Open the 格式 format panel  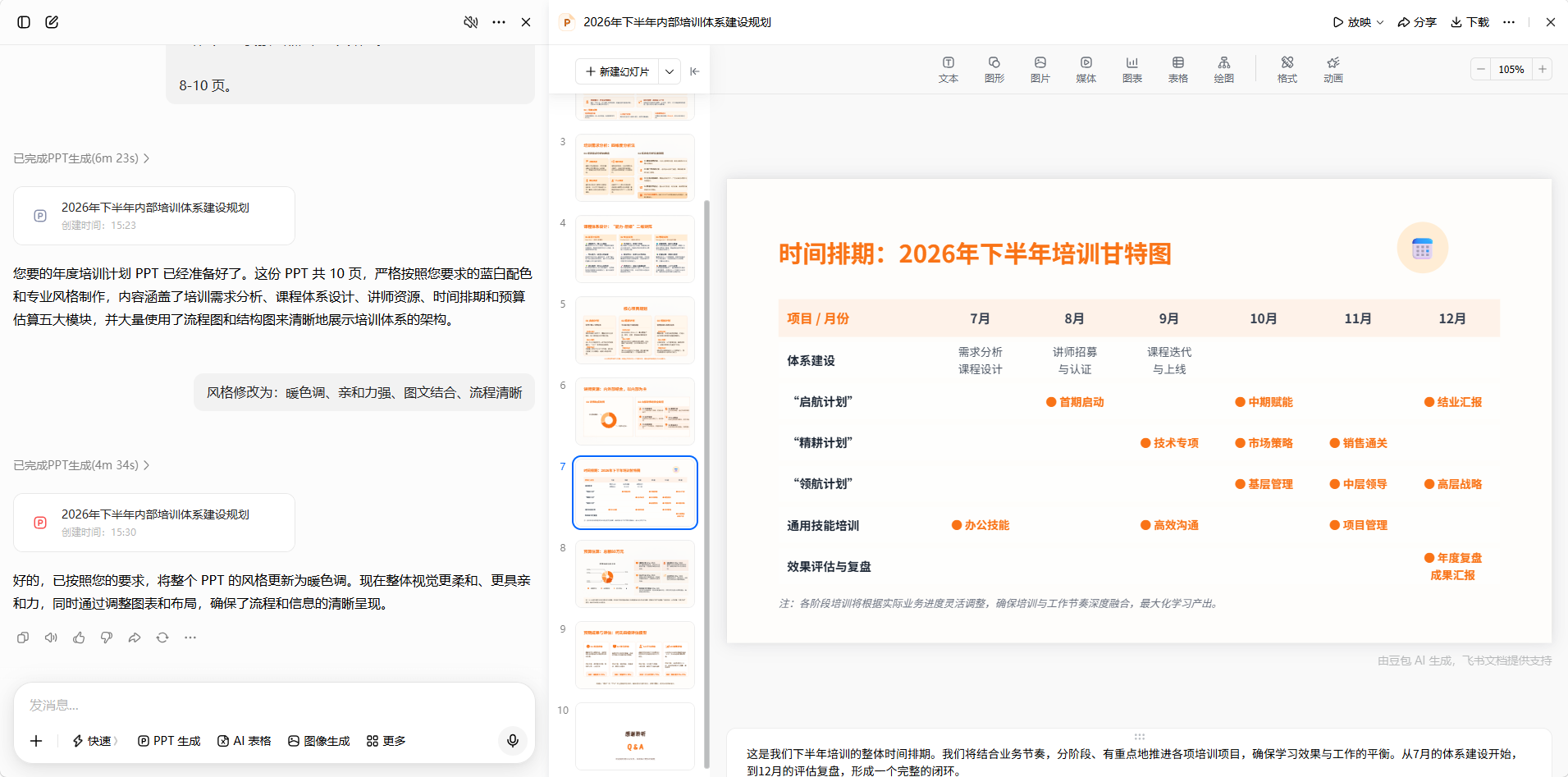(x=1287, y=70)
